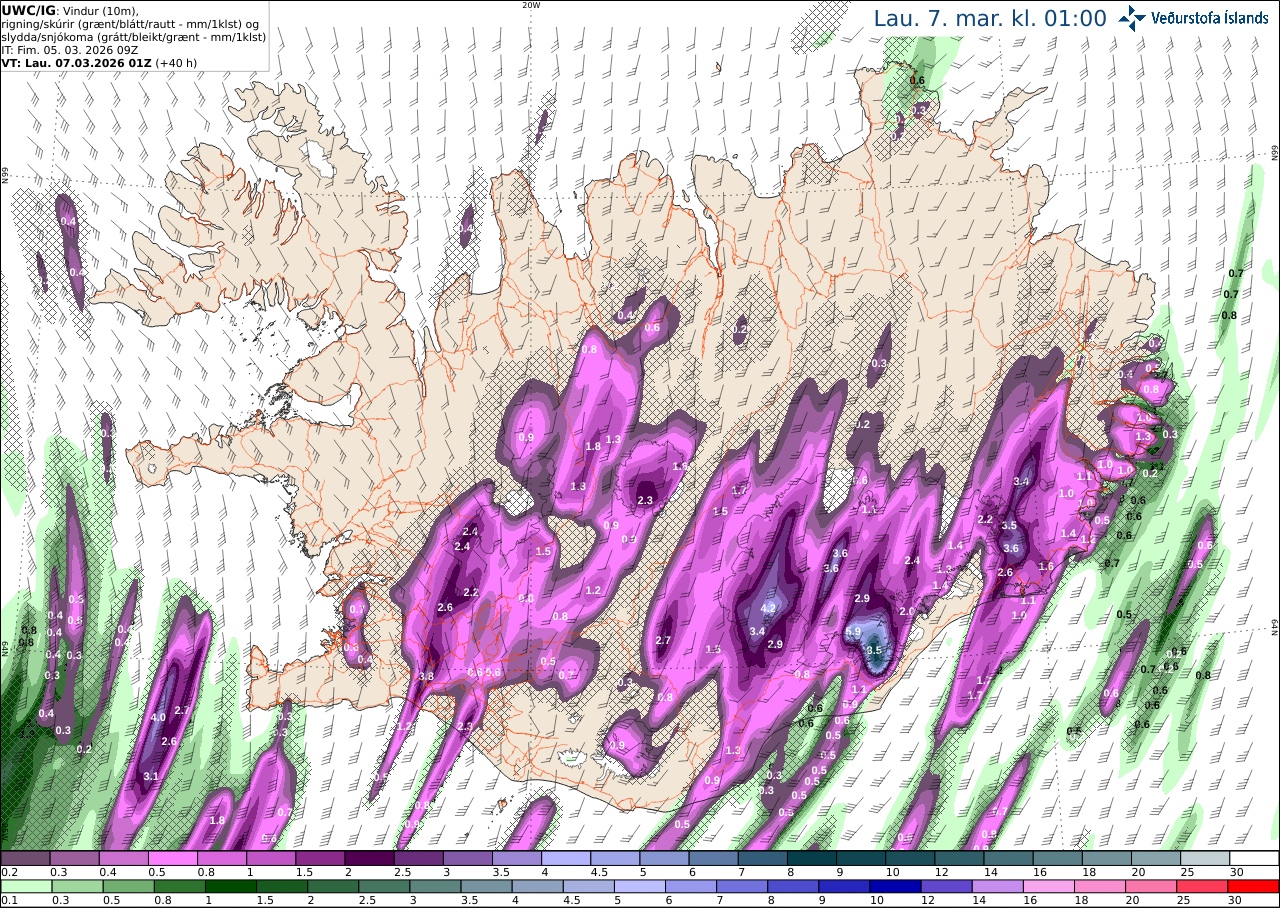Viewport: 1280px width, 908px height.
Task: Pick the white swatch ending the upper legend row
Action: (1254, 858)
